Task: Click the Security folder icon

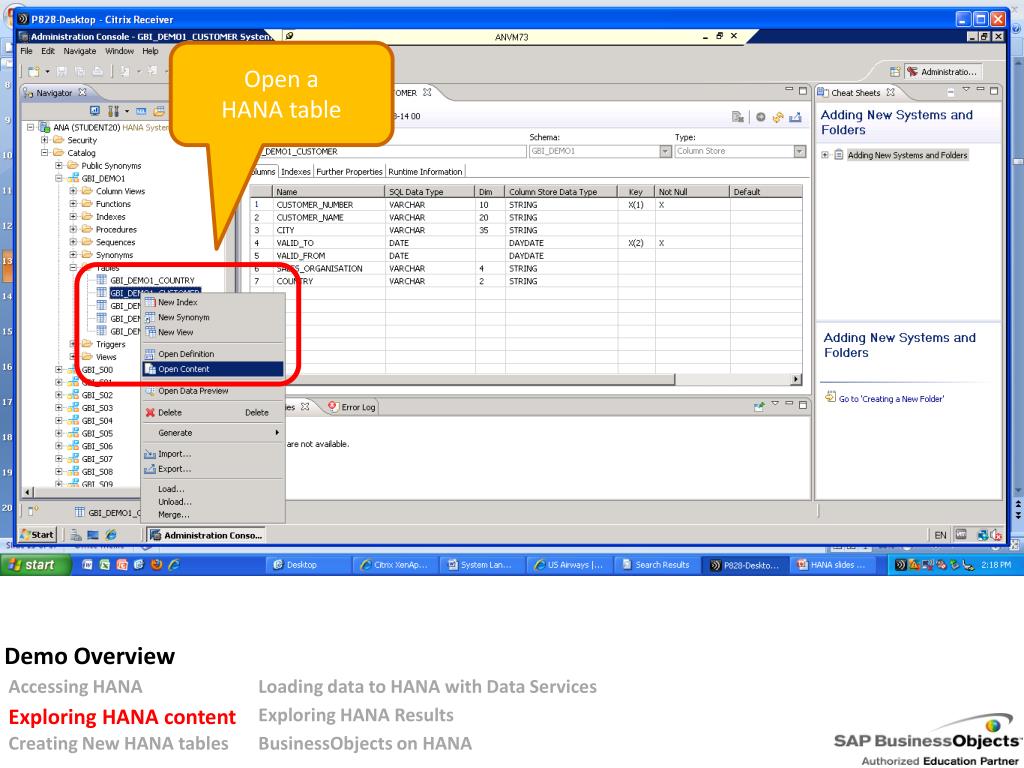Action: pyautogui.click(x=59, y=140)
